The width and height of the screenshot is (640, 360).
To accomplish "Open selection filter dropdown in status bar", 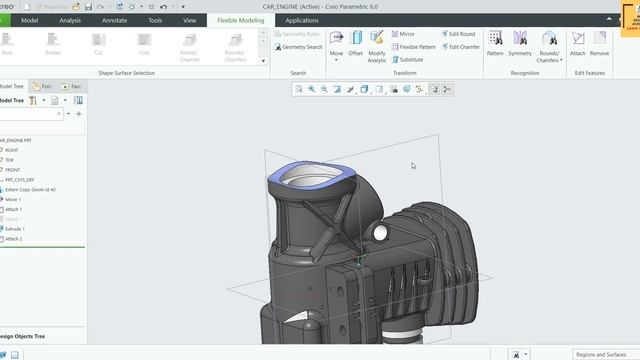I will coord(526,354).
